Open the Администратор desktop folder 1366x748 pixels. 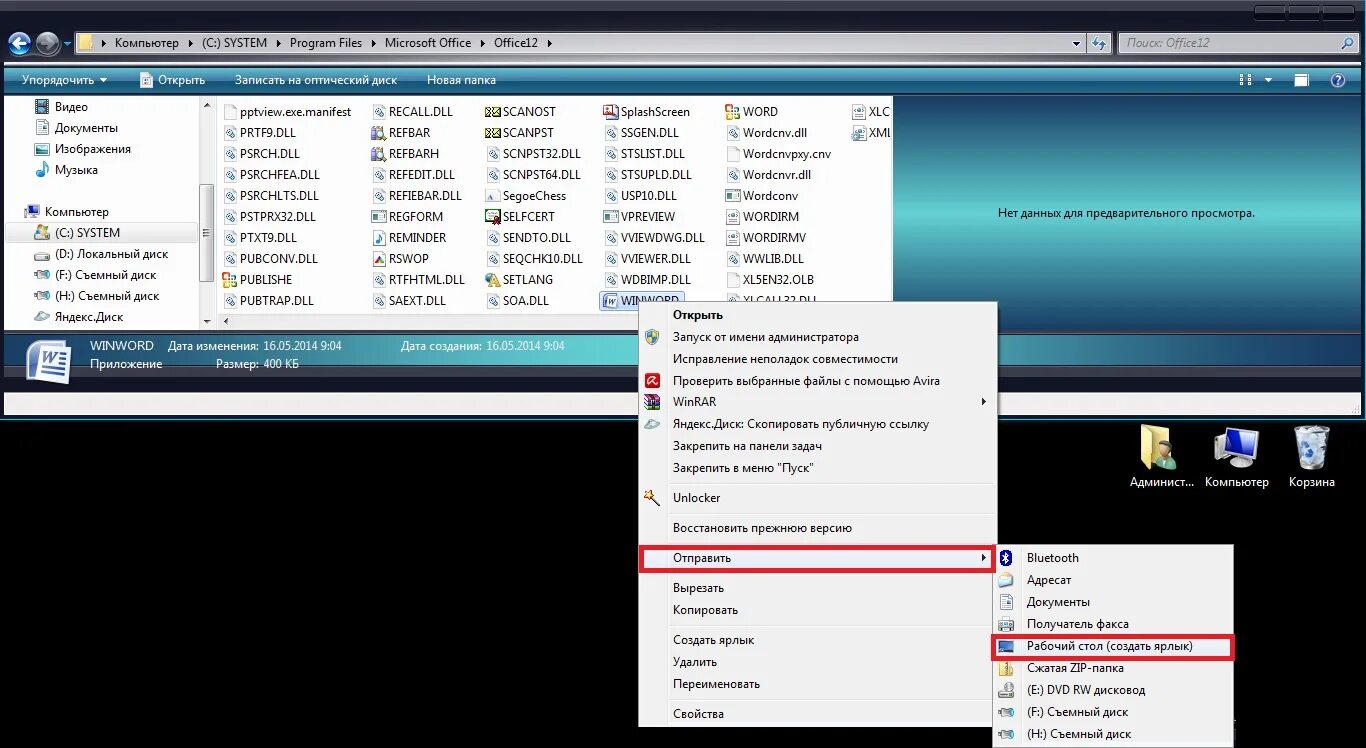coord(1161,457)
